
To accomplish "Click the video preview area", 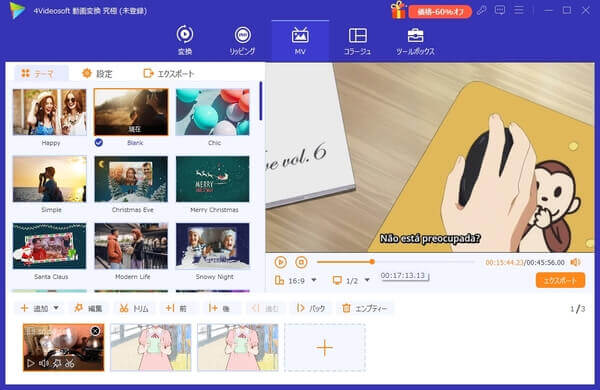I will point(430,158).
